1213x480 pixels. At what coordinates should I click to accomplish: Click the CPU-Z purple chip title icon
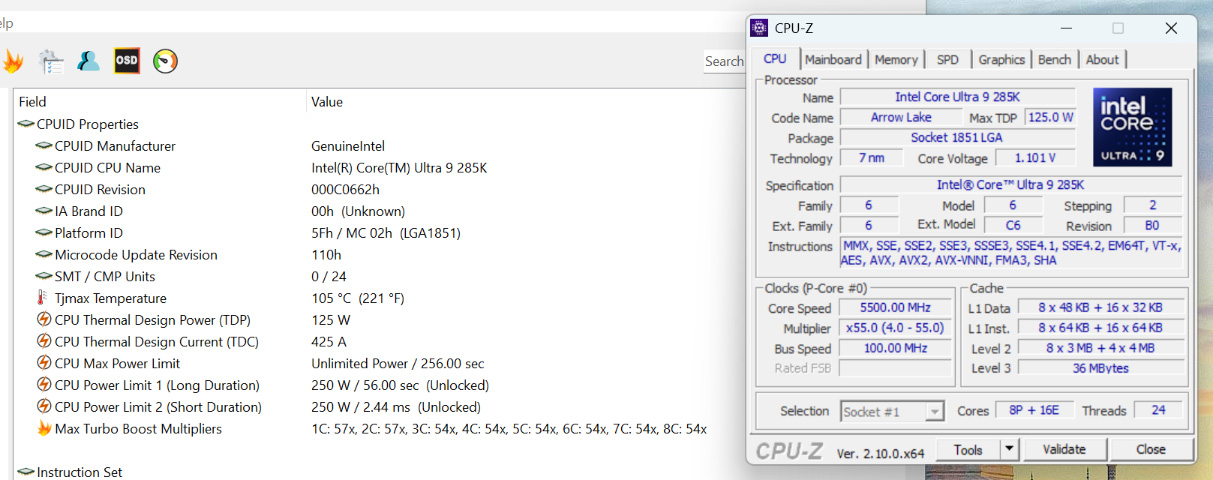pos(759,28)
